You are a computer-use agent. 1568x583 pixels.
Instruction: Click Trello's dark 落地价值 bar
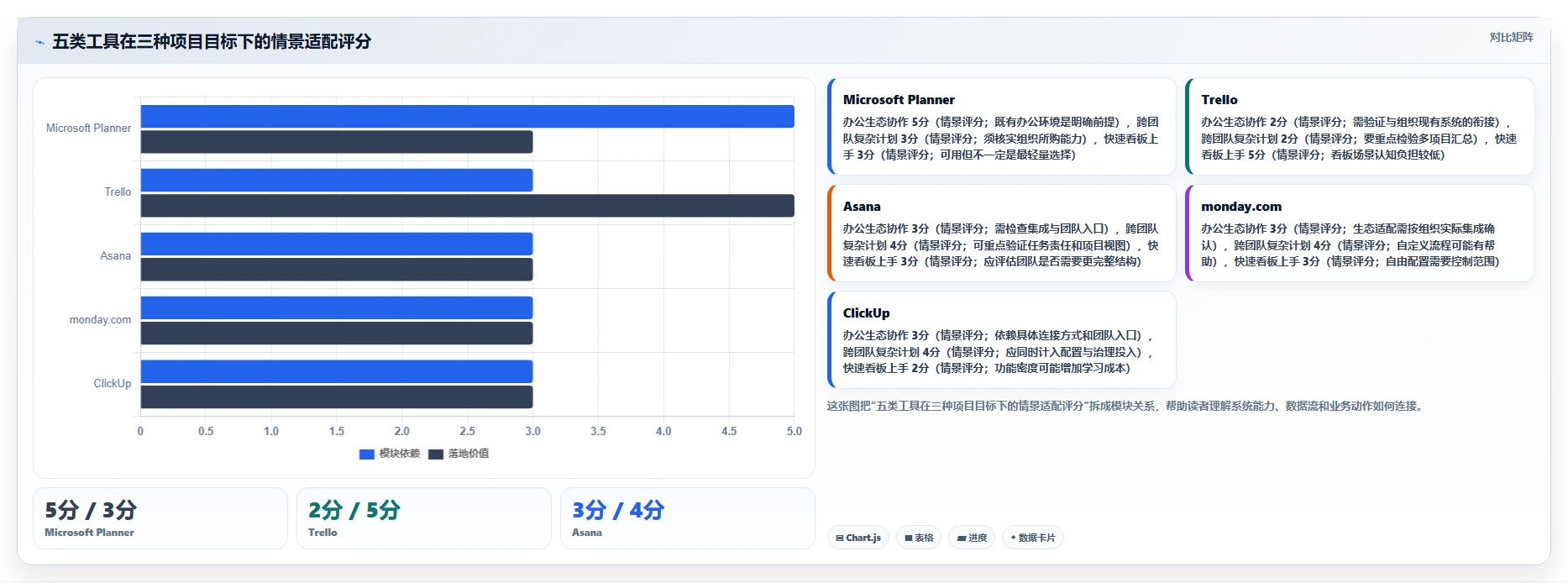tap(467, 206)
